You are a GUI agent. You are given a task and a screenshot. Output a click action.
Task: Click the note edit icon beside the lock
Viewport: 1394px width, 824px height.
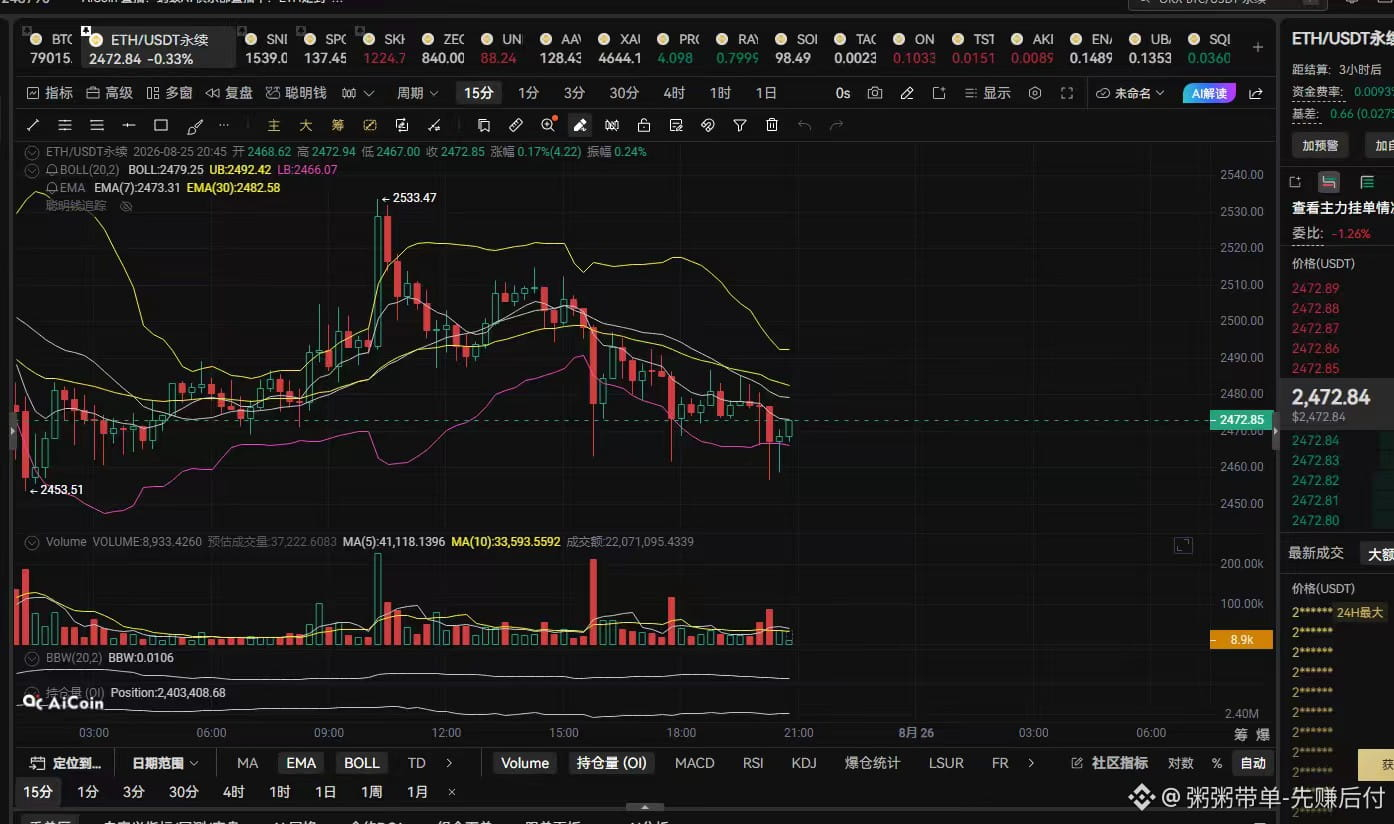click(676, 126)
